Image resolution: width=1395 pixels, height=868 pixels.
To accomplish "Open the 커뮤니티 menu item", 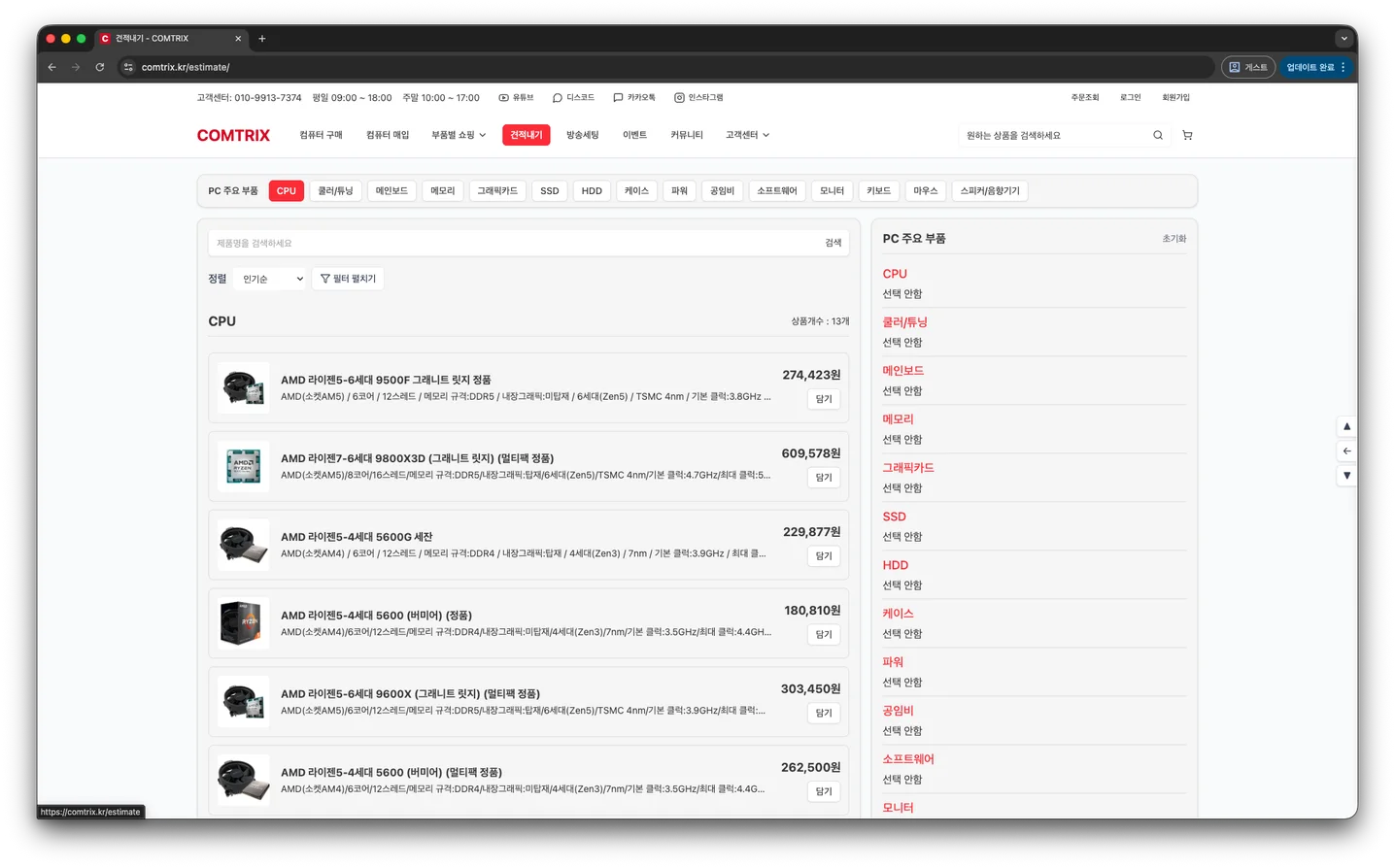I will [x=687, y=135].
